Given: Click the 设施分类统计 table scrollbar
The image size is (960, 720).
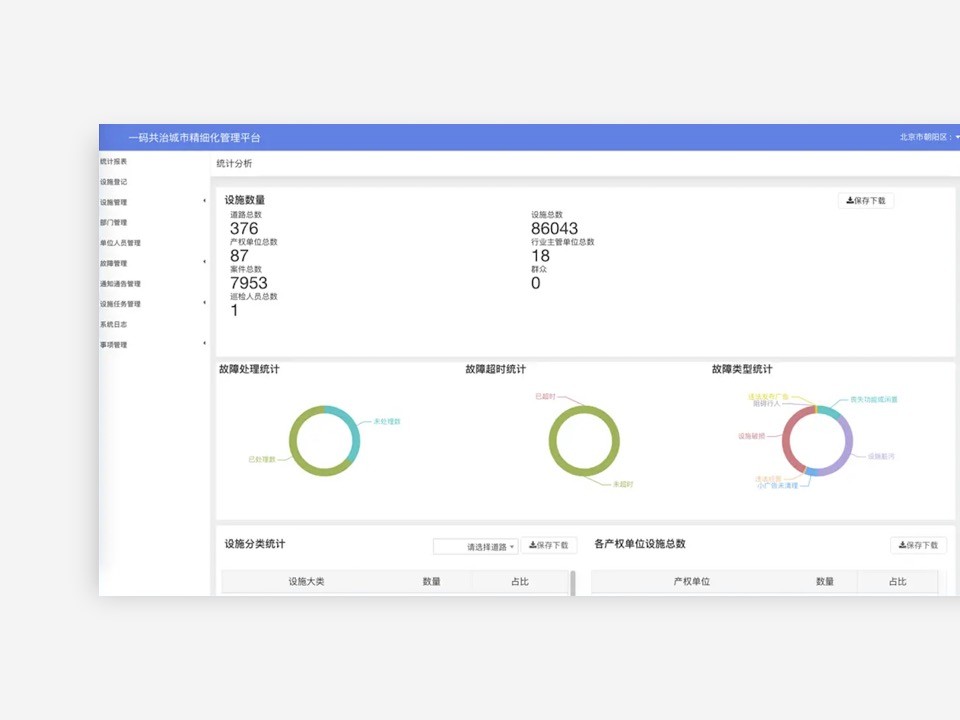Looking at the screenshot, I should (x=573, y=583).
